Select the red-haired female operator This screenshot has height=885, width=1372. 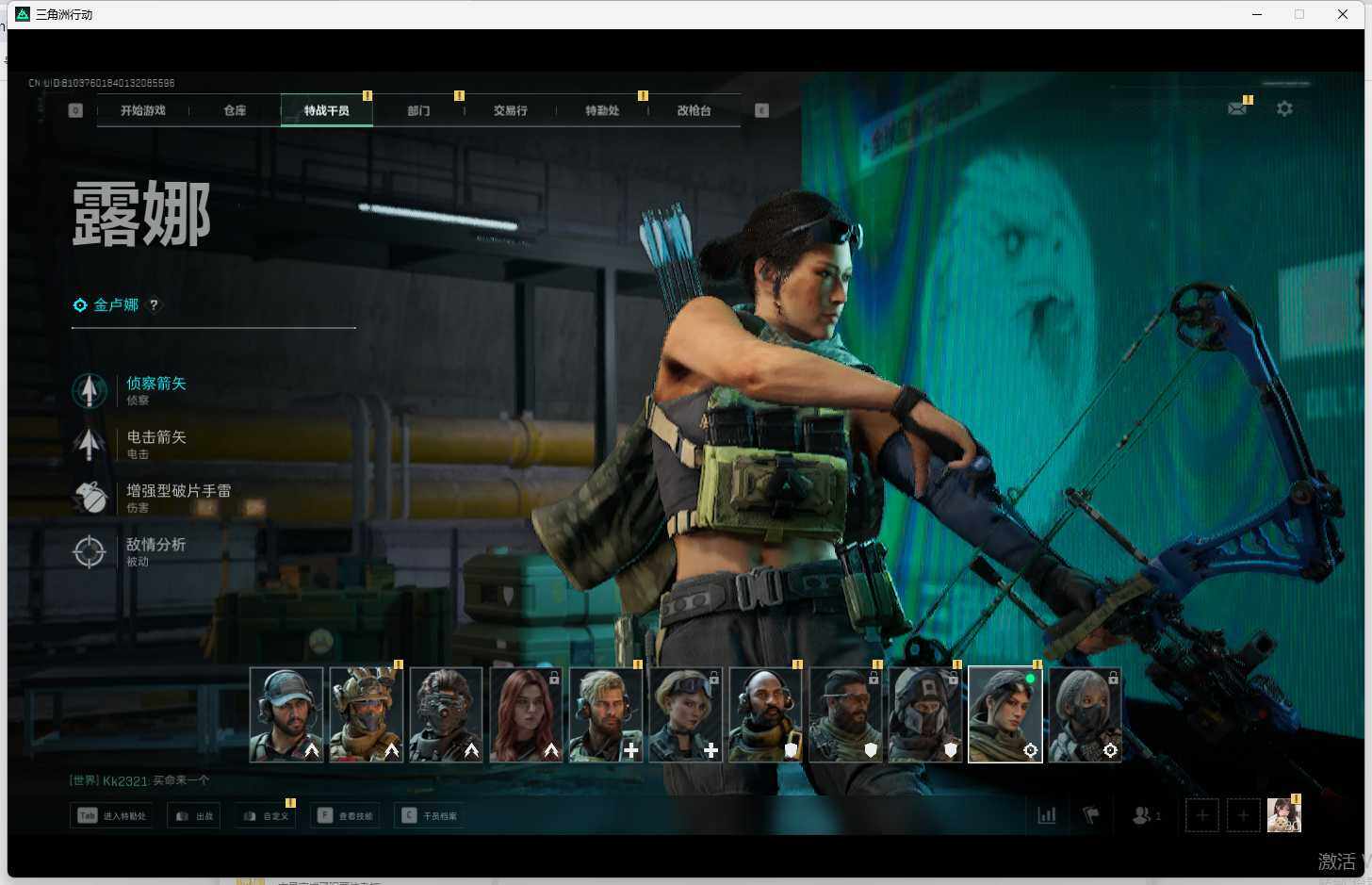tap(527, 714)
